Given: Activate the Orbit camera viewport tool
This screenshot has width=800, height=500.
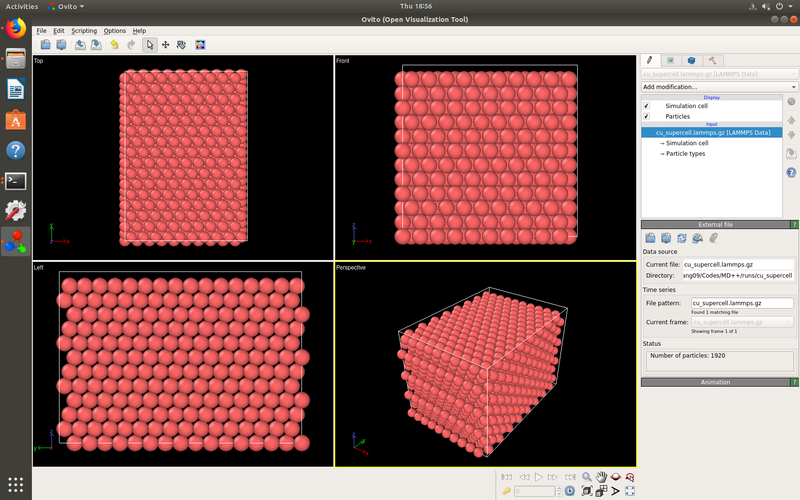Looking at the screenshot, I should pos(615,477).
